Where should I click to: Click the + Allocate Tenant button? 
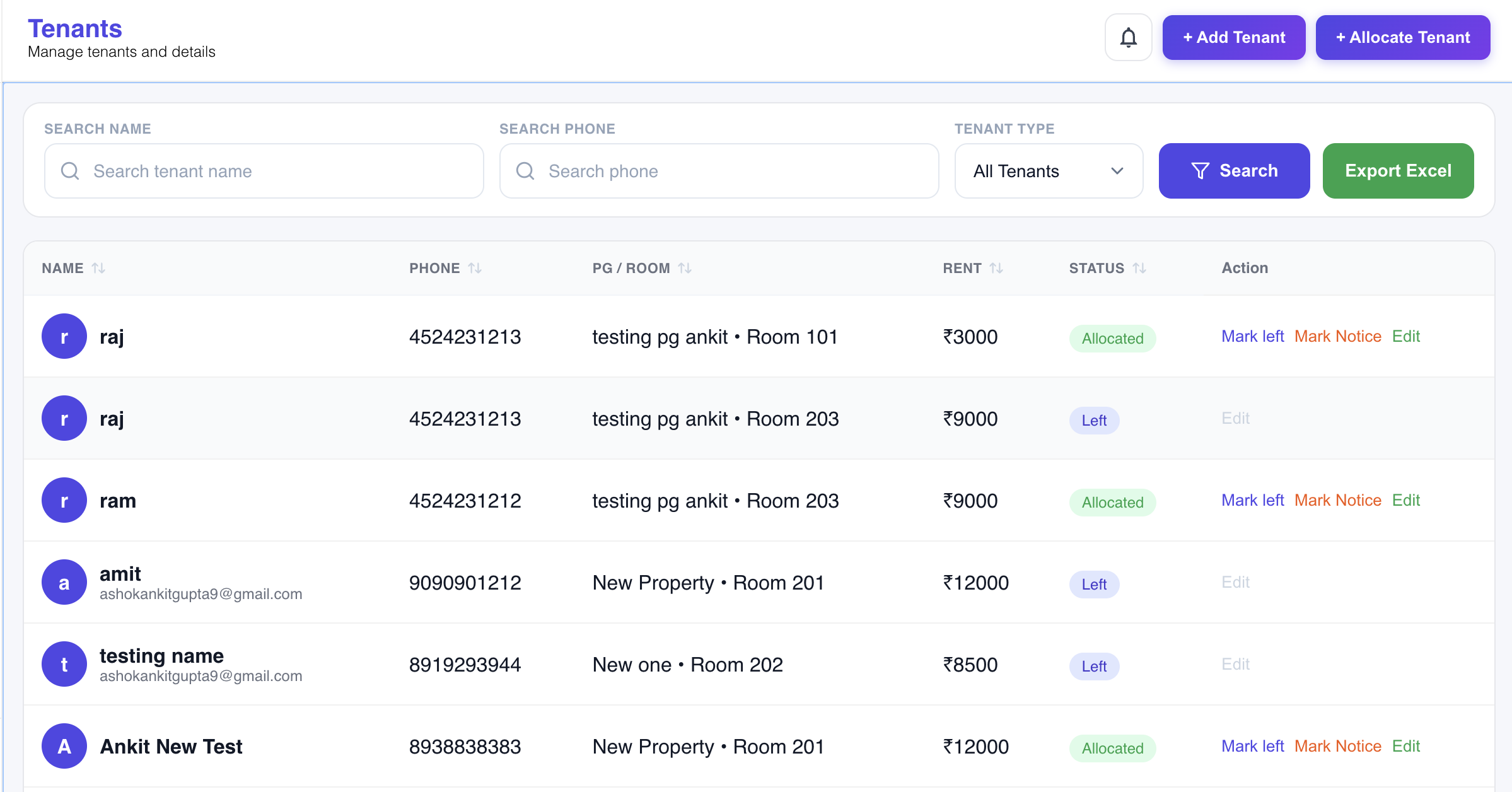point(1403,38)
